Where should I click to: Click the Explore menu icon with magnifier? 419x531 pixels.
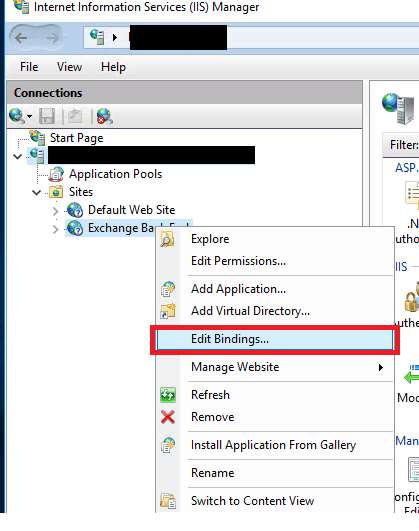pyautogui.click(x=167, y=239)
